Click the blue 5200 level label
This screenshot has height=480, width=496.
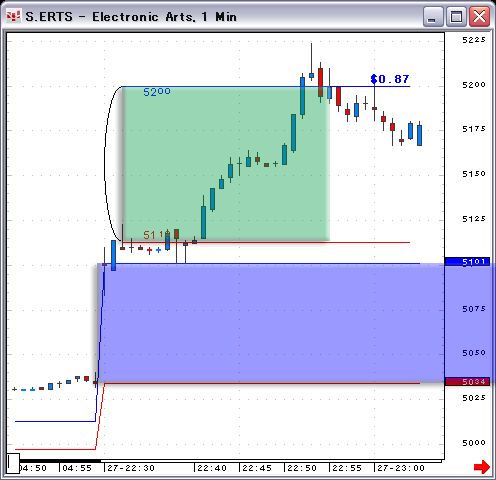[157, 92]
